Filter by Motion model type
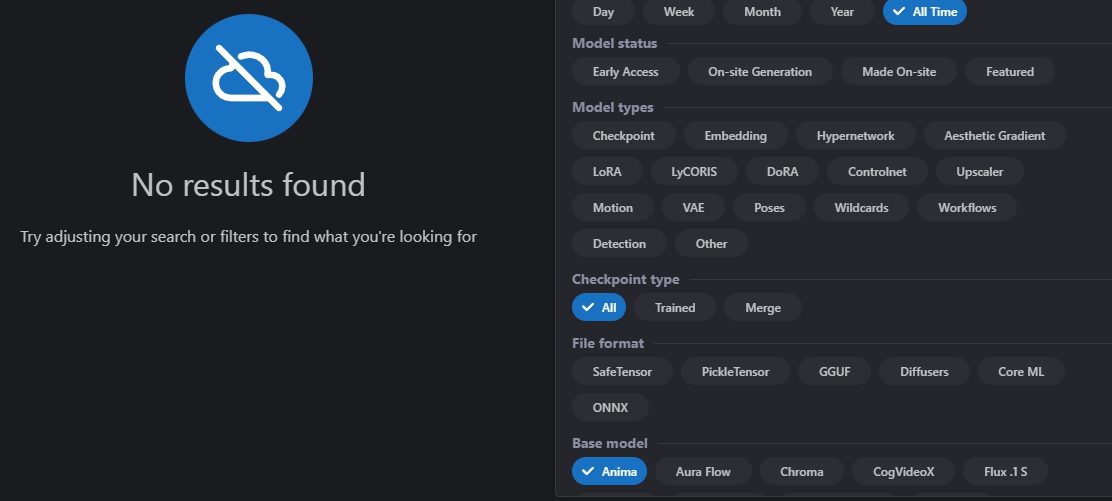 613,208
